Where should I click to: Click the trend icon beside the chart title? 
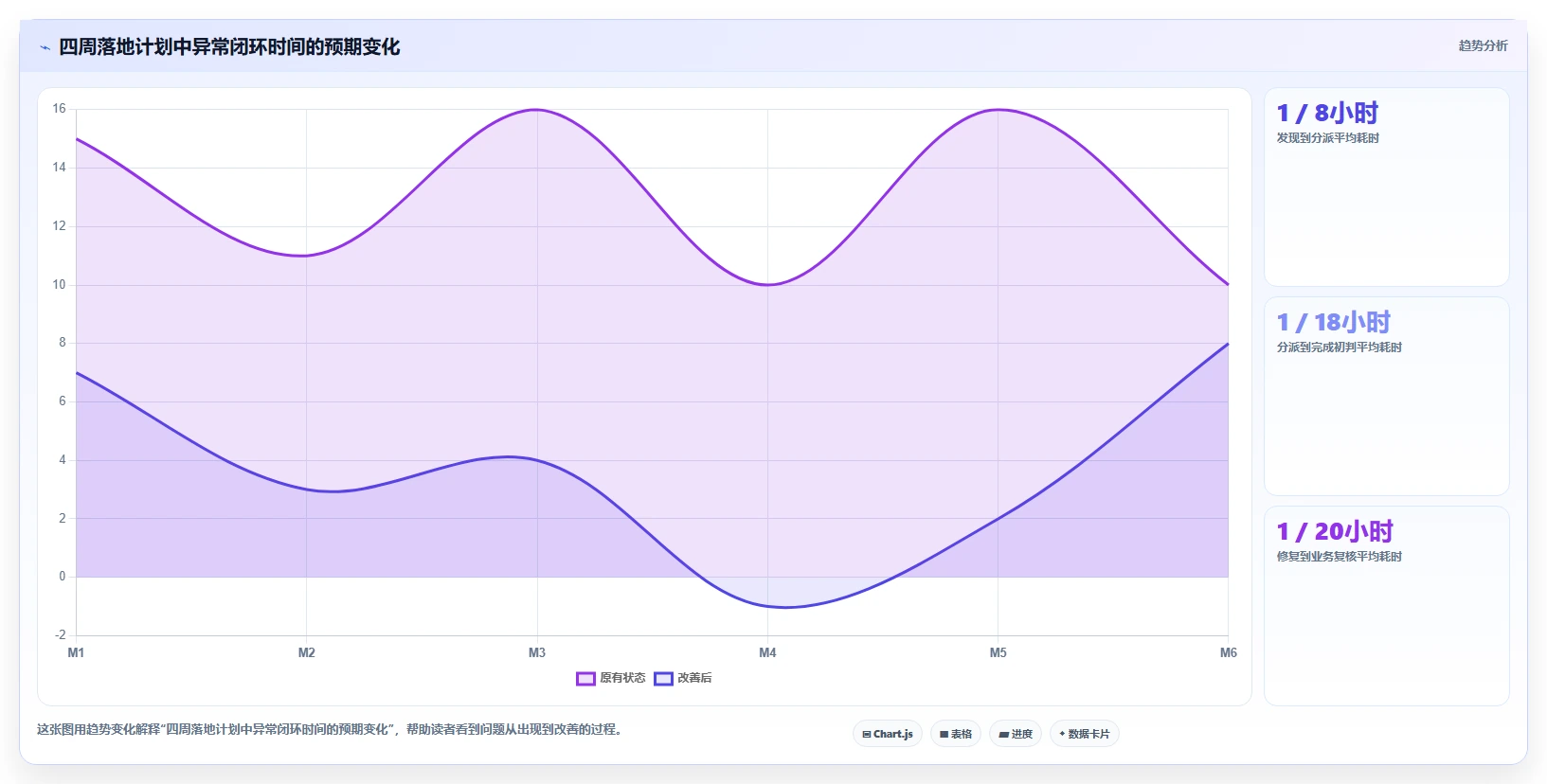point(45,47)
